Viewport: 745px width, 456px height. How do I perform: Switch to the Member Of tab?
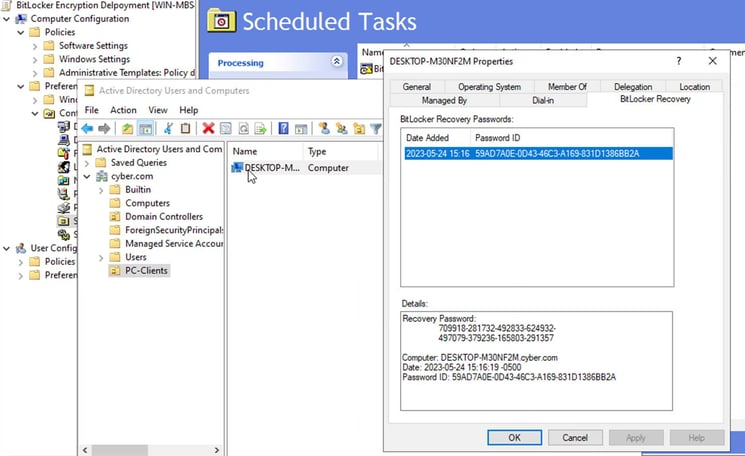(567, 86)
